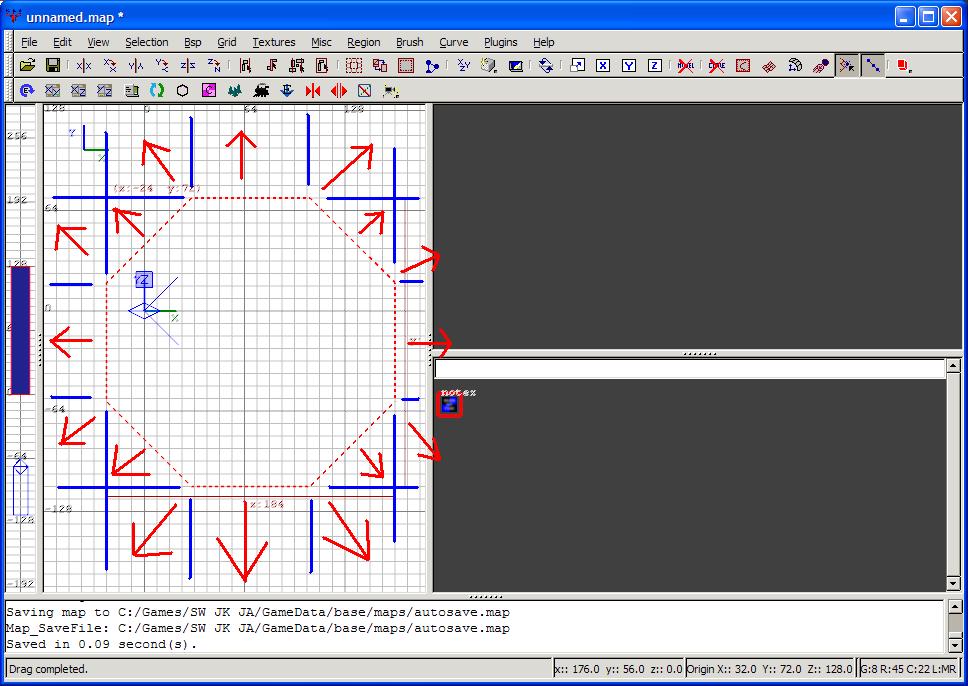This screenshot has width=968, height=686.
Task: Click the Patch Bend mode icon
Action: pos(795,65)
